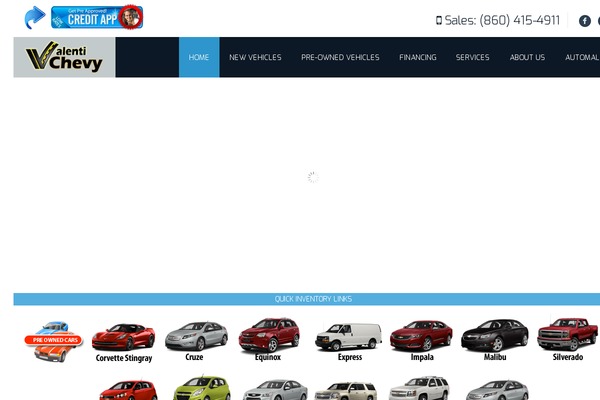Click the Equinox model label
Image resolution: width=600 pixels, height=400 pixels.
(x=268, y=357)
